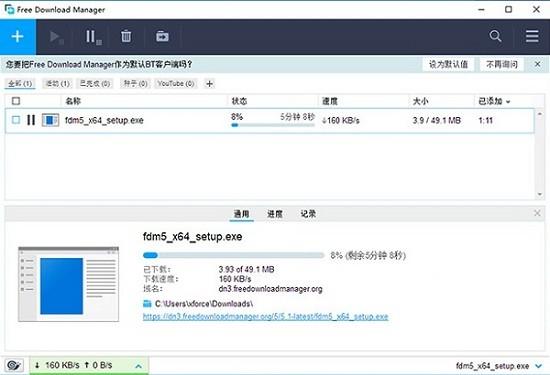Switch to the log details tab
The height and width of the screenshot is (375, 550).
click(308, 214)
